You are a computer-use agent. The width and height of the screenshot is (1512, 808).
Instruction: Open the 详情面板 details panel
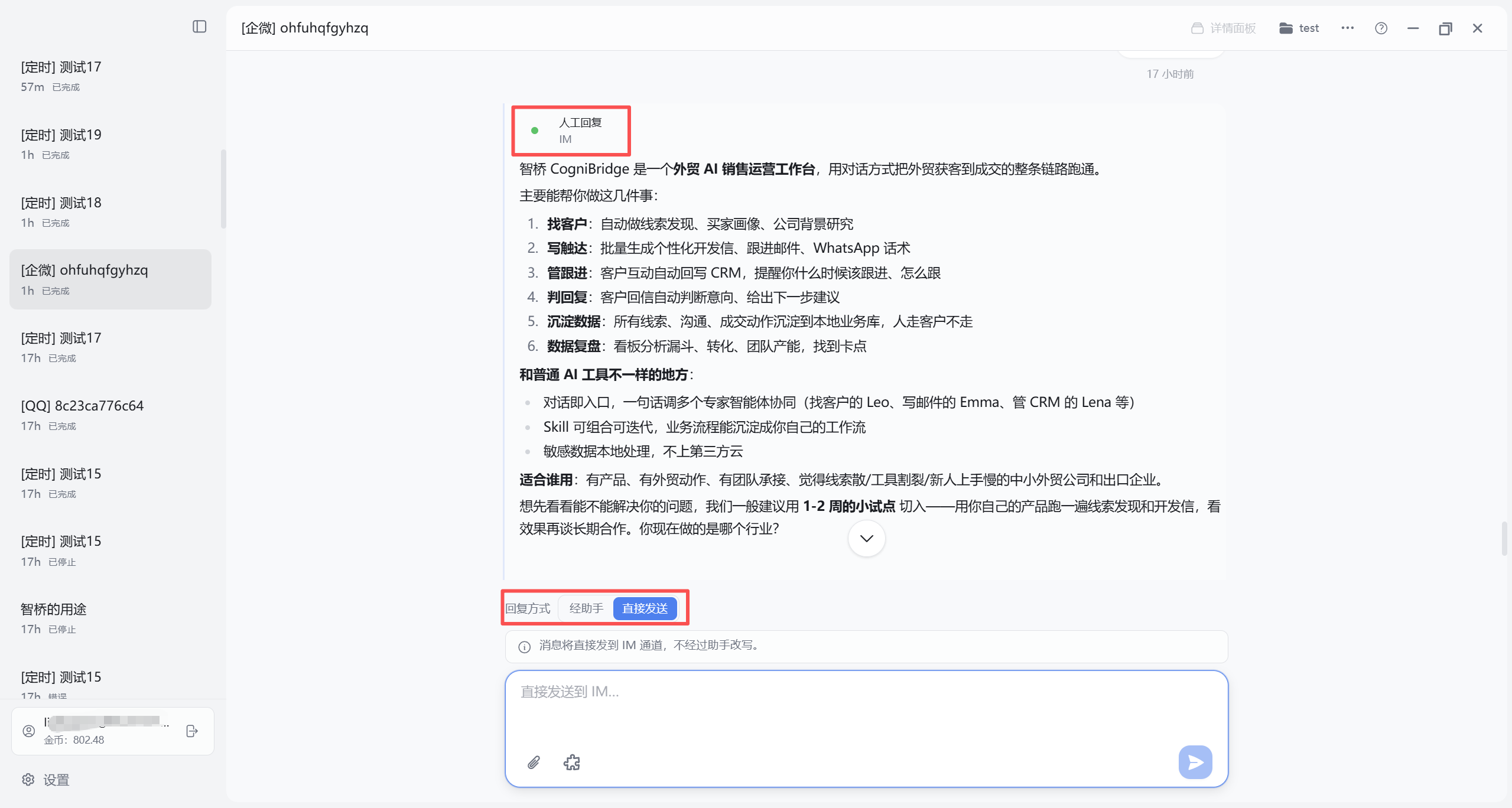pyautogui.click(x=1223, y=28)
